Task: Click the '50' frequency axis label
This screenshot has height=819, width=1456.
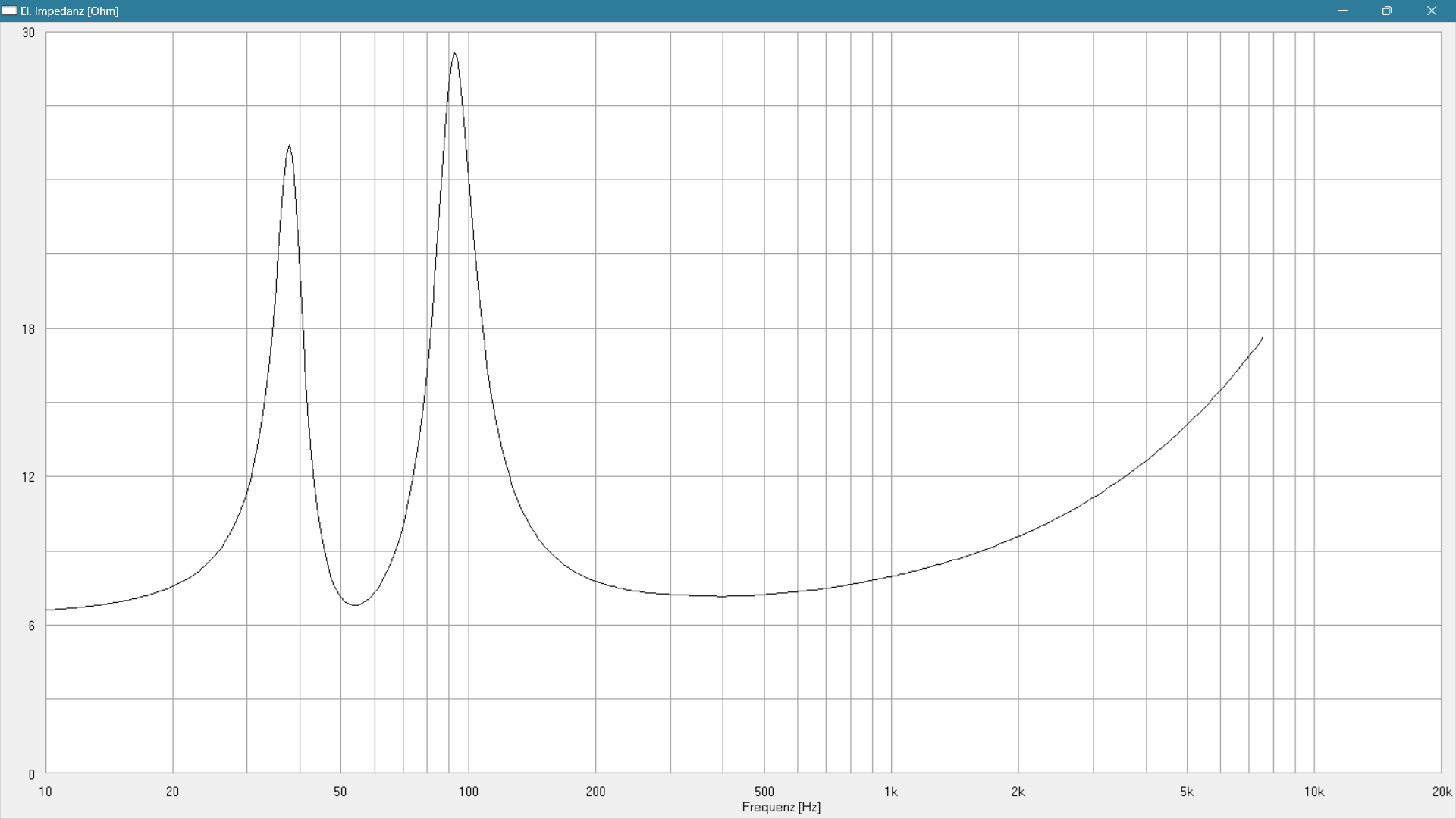Action: coord(340,792)
